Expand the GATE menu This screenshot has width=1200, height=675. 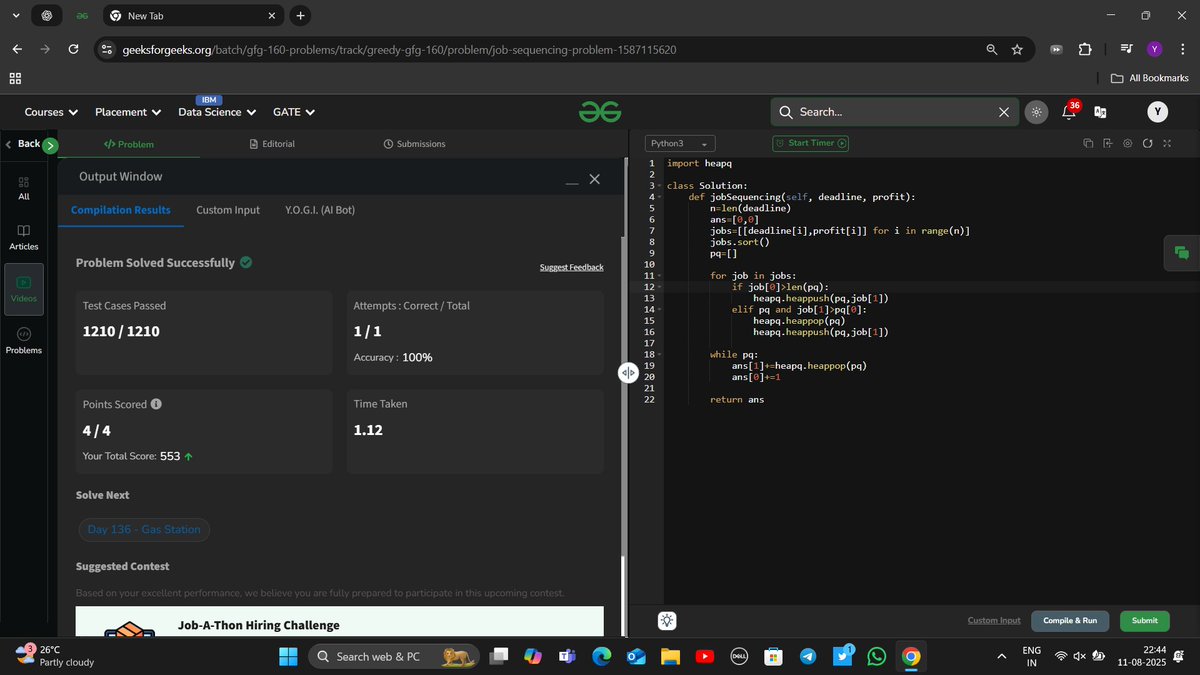click(x=294, y=112)
